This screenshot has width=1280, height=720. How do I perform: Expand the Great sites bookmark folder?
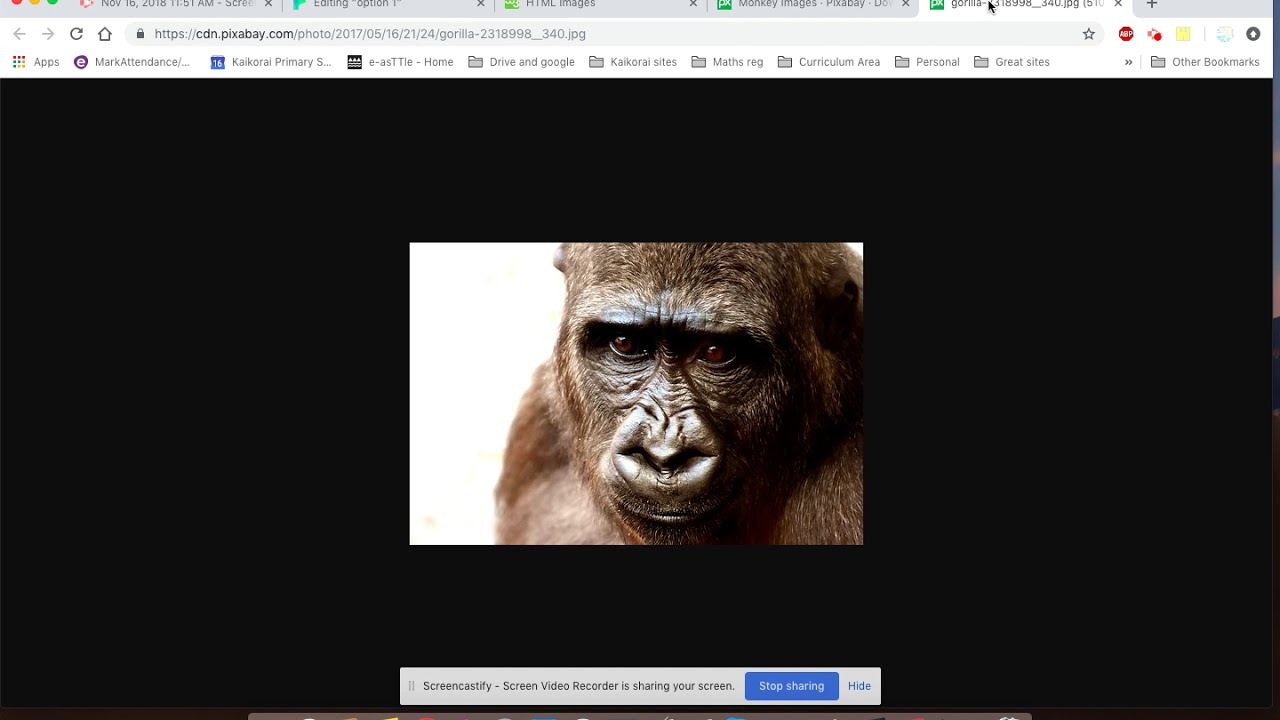(x=1012, y=62)
